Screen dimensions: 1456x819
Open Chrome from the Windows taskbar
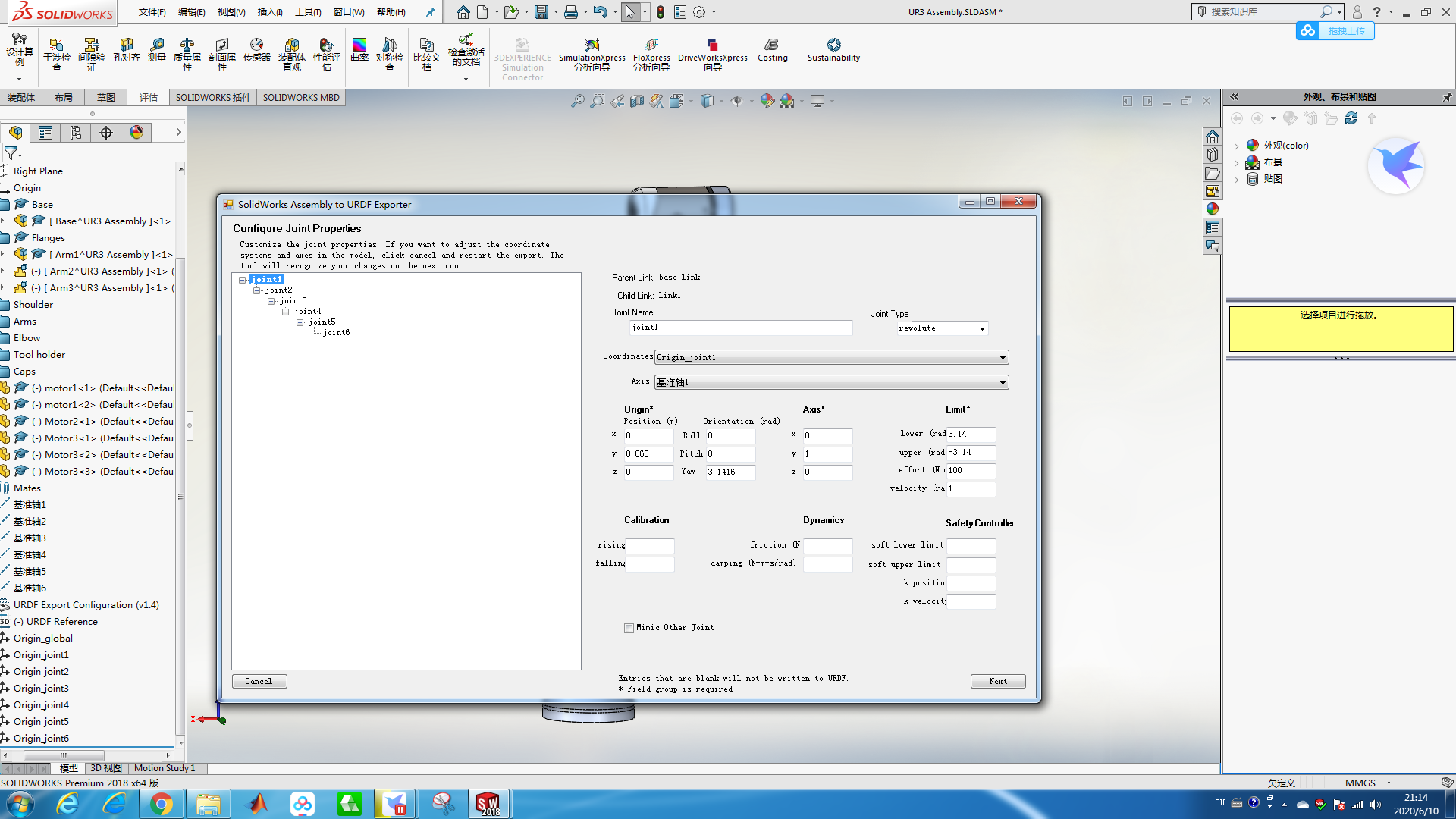pyautogui.click(x=162, y=804)
